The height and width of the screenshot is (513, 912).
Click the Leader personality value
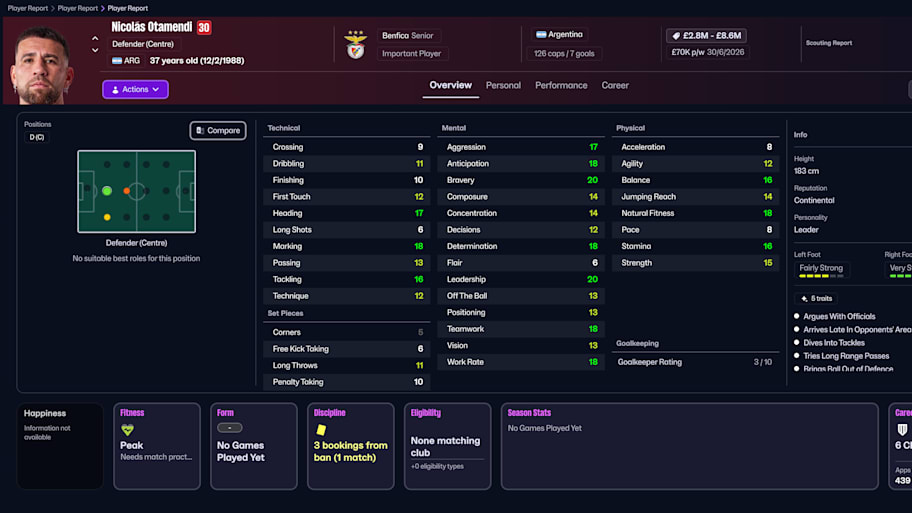pyautogui.click(x=806, y=230)
